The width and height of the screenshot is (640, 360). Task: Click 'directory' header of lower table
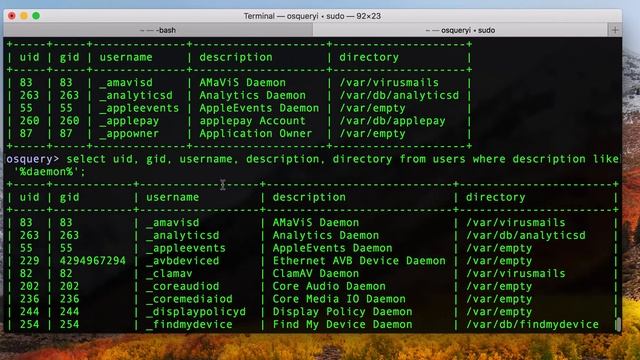tap(496, 198)
